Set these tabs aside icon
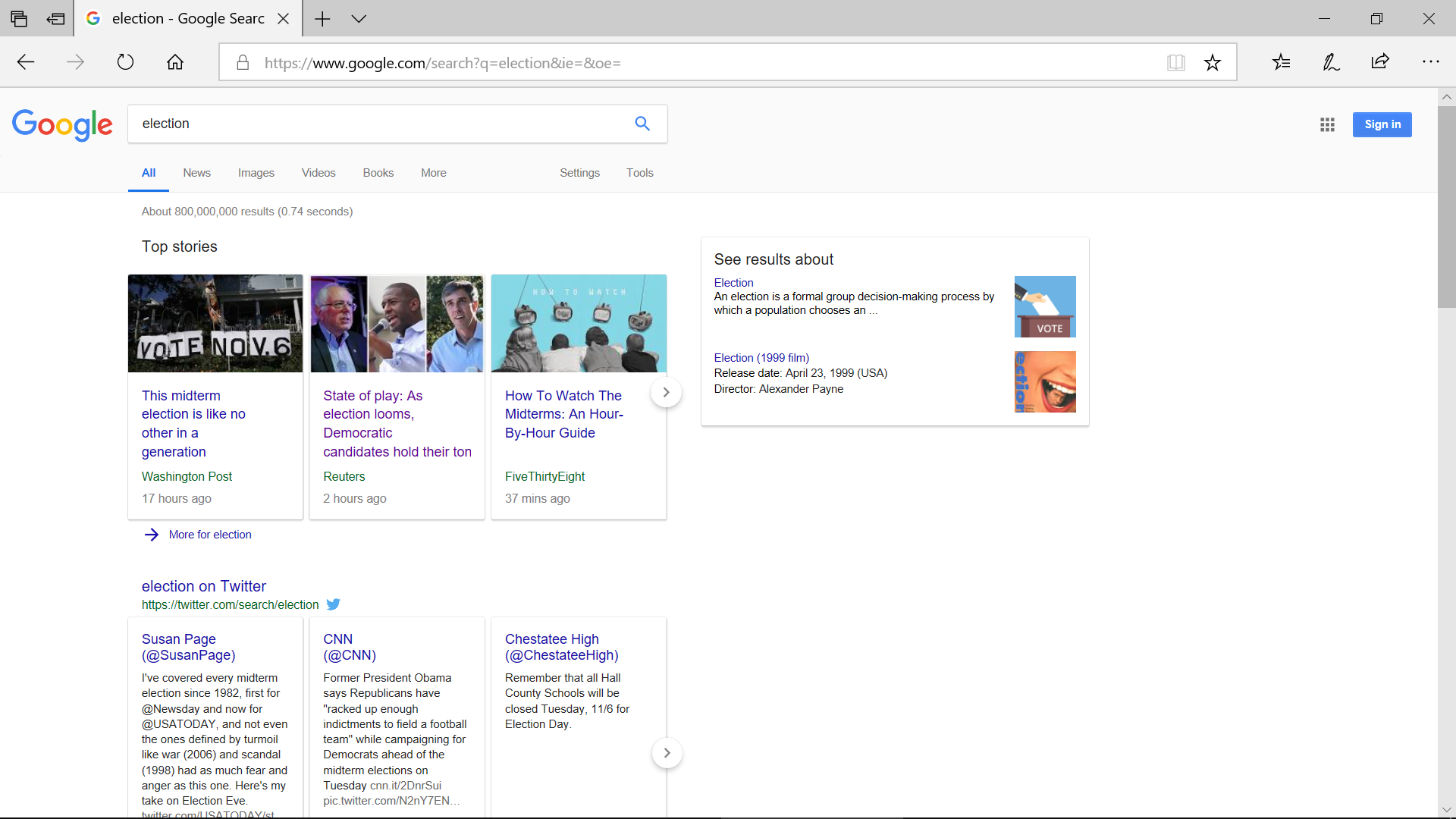Image resolution: width=1456 pixels, height=819 pixels. point(55,19)
